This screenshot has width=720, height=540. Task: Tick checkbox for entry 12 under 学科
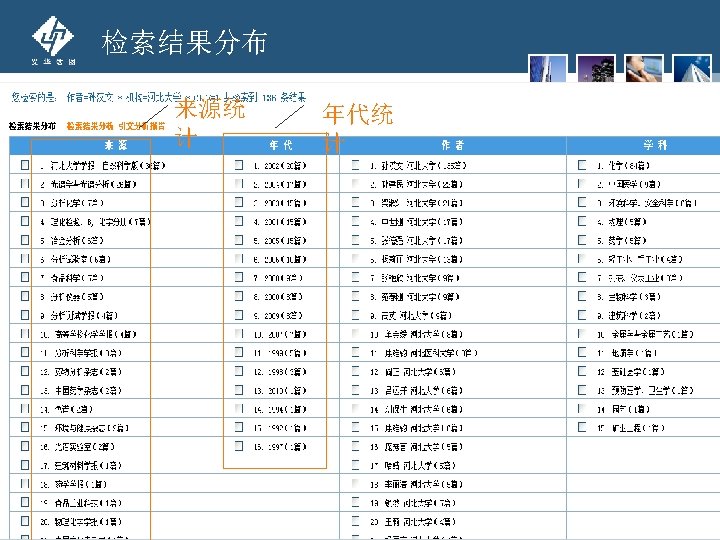click(582, 371)
